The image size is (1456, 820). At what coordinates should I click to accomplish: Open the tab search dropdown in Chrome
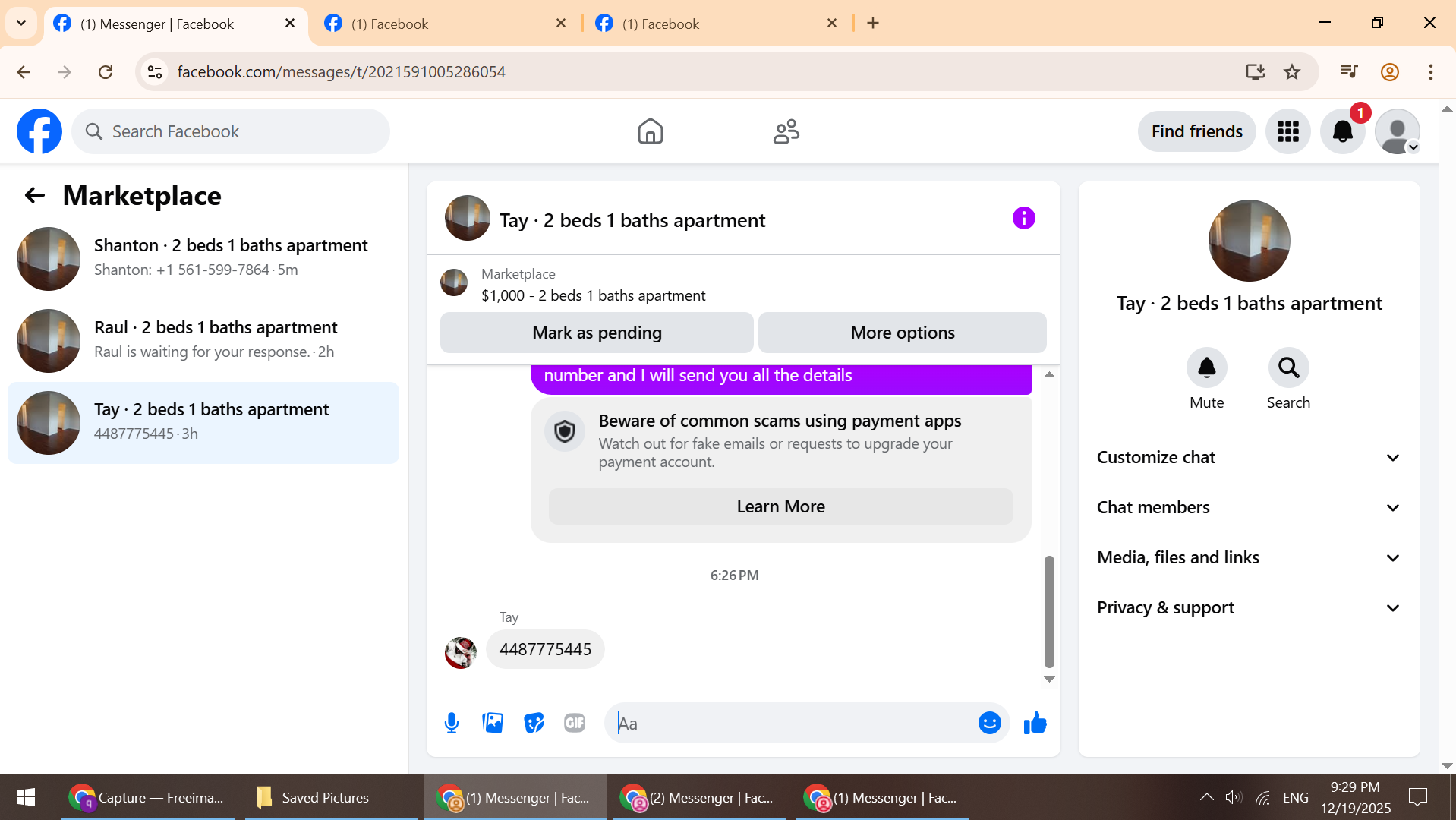[x=21, y=23]
